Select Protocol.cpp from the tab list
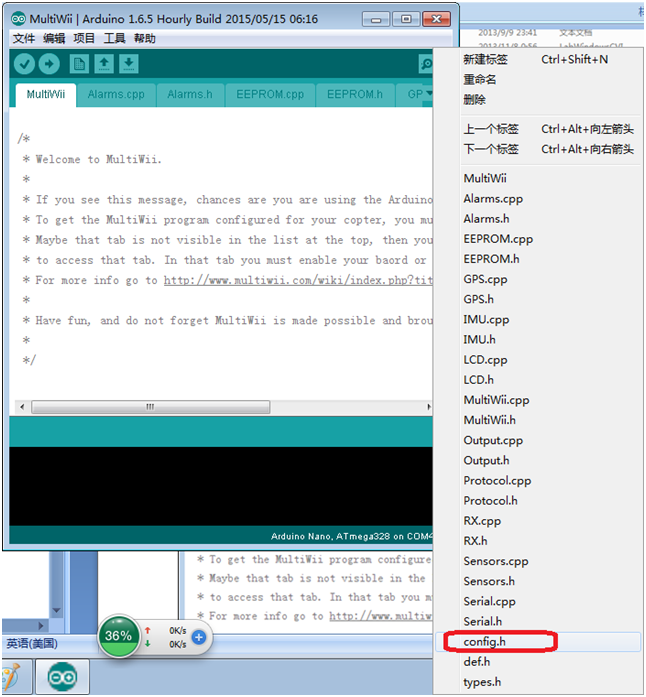The image size is (646, 697). point(538,481)
